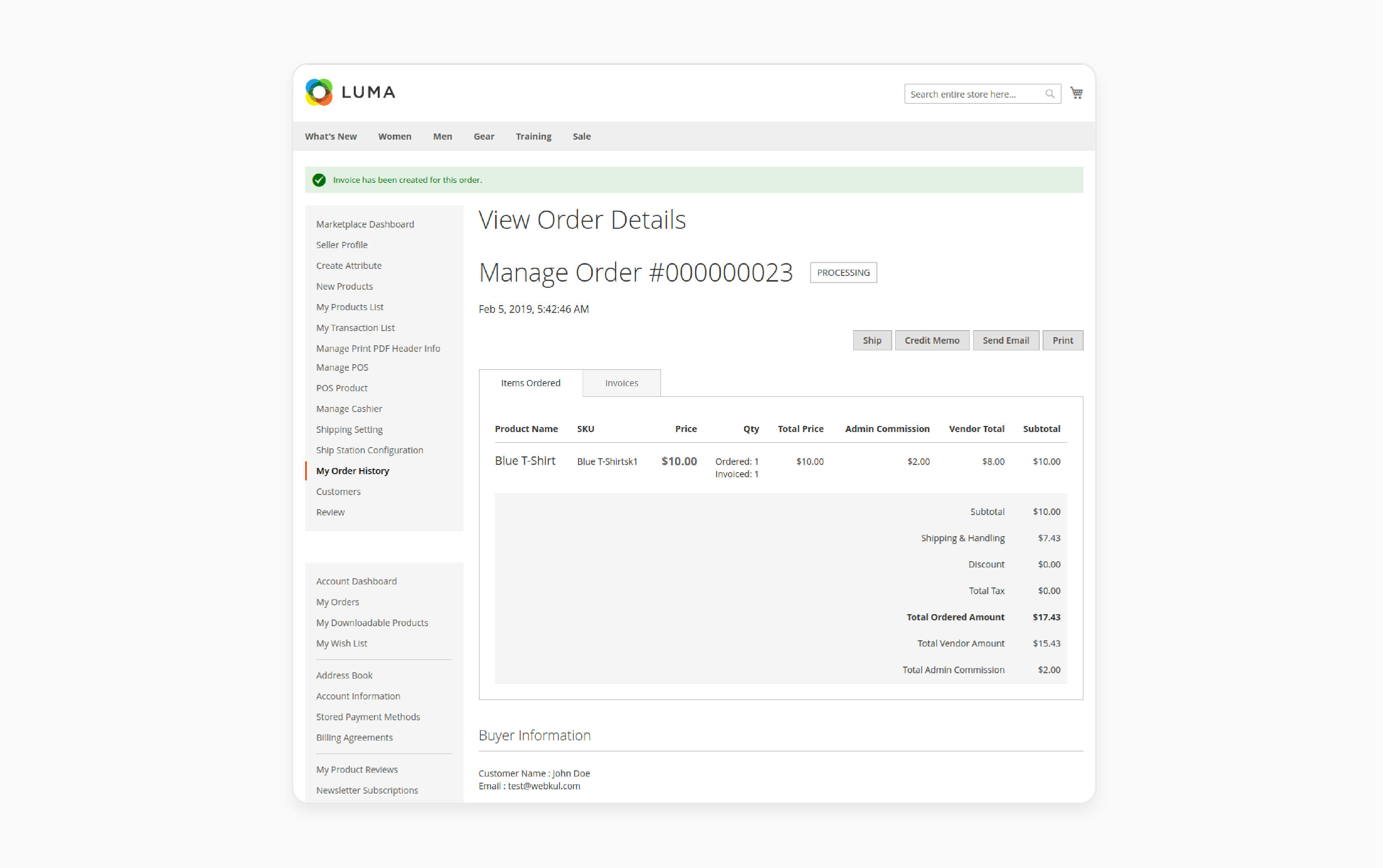Open My Wish List
The image size is (1383, 868).
tap(342, 643)
